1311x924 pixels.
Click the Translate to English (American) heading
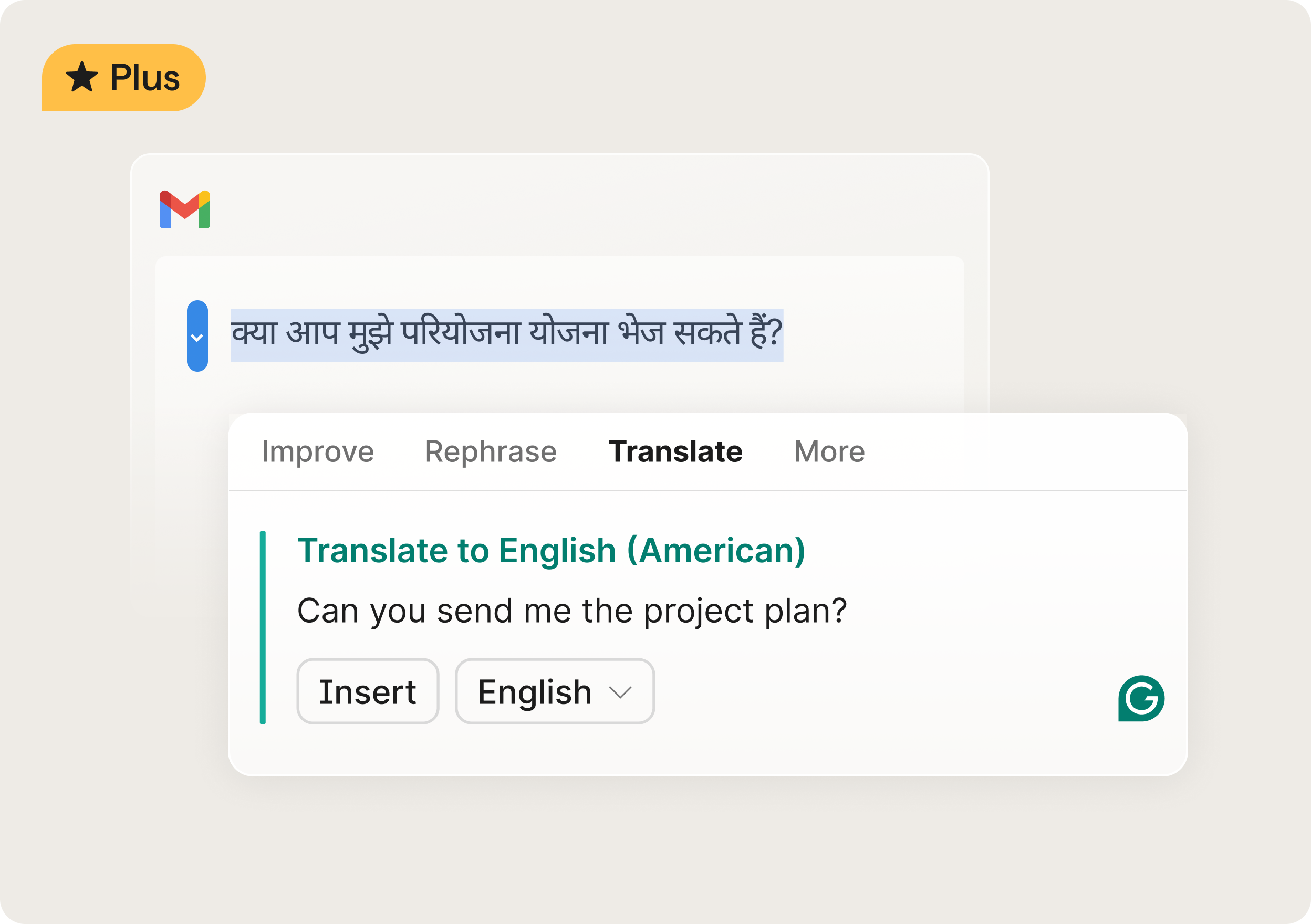(552, 550)
